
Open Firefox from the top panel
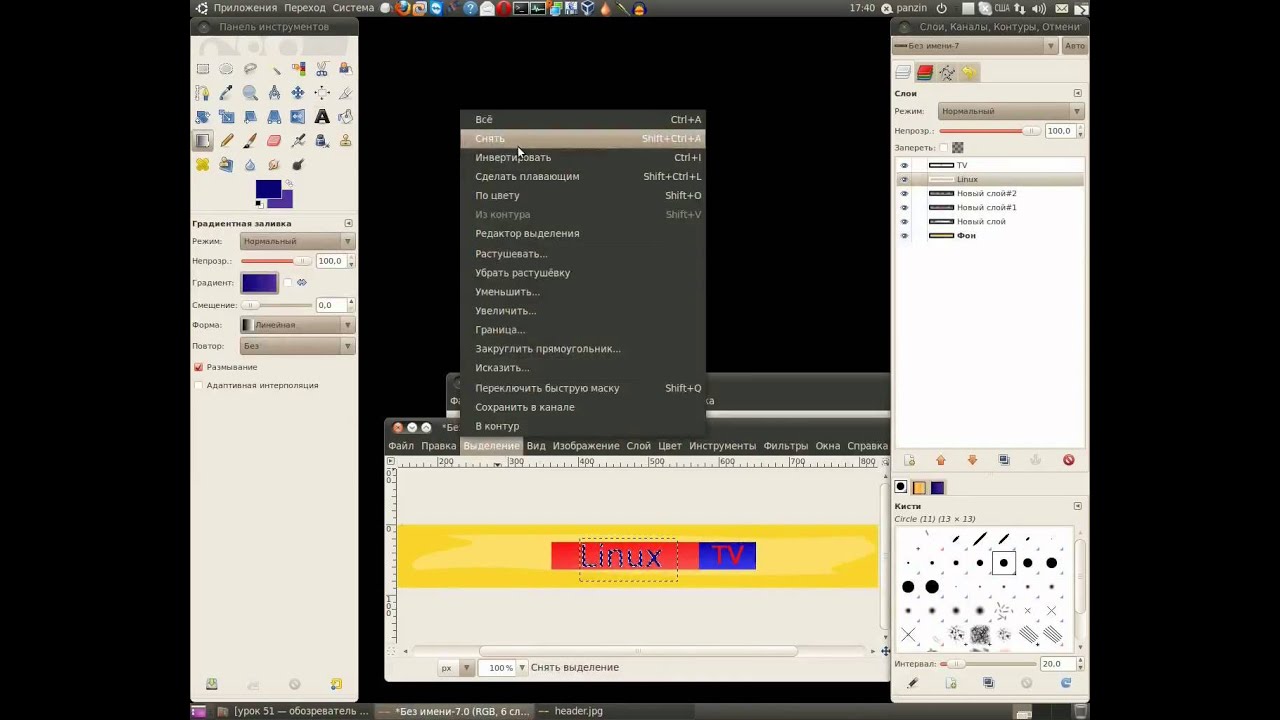coord(402,8)
